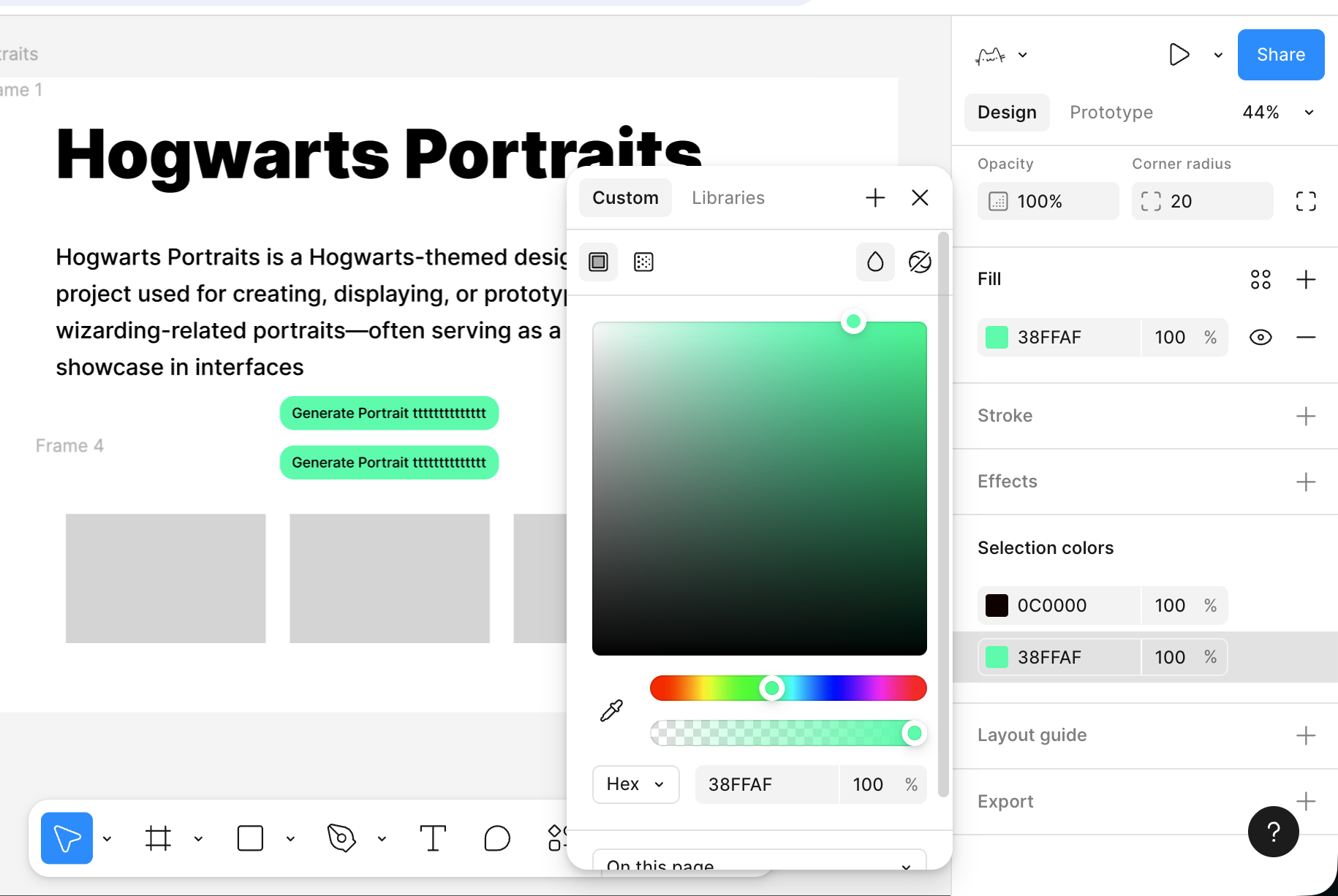The image size is (1338, 896).
Task: Select the Comment tool
Action: pos(497,838)
